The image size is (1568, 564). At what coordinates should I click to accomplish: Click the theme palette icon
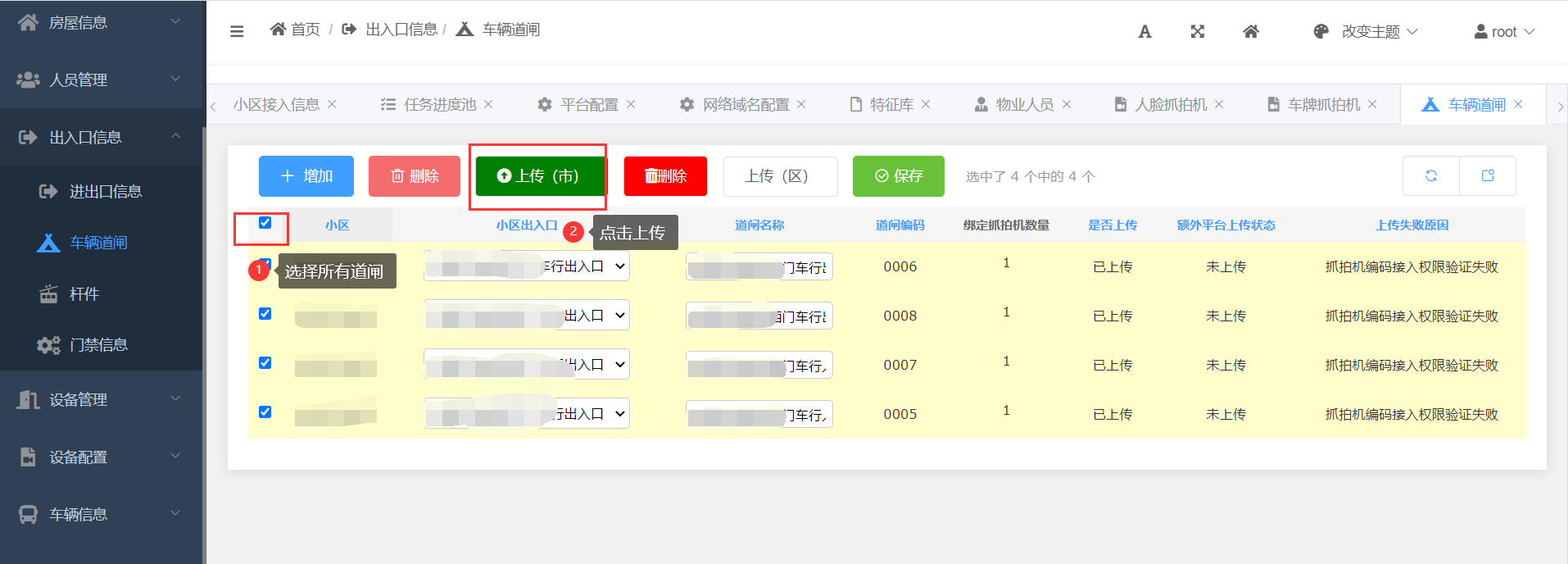pos(1321,31)
